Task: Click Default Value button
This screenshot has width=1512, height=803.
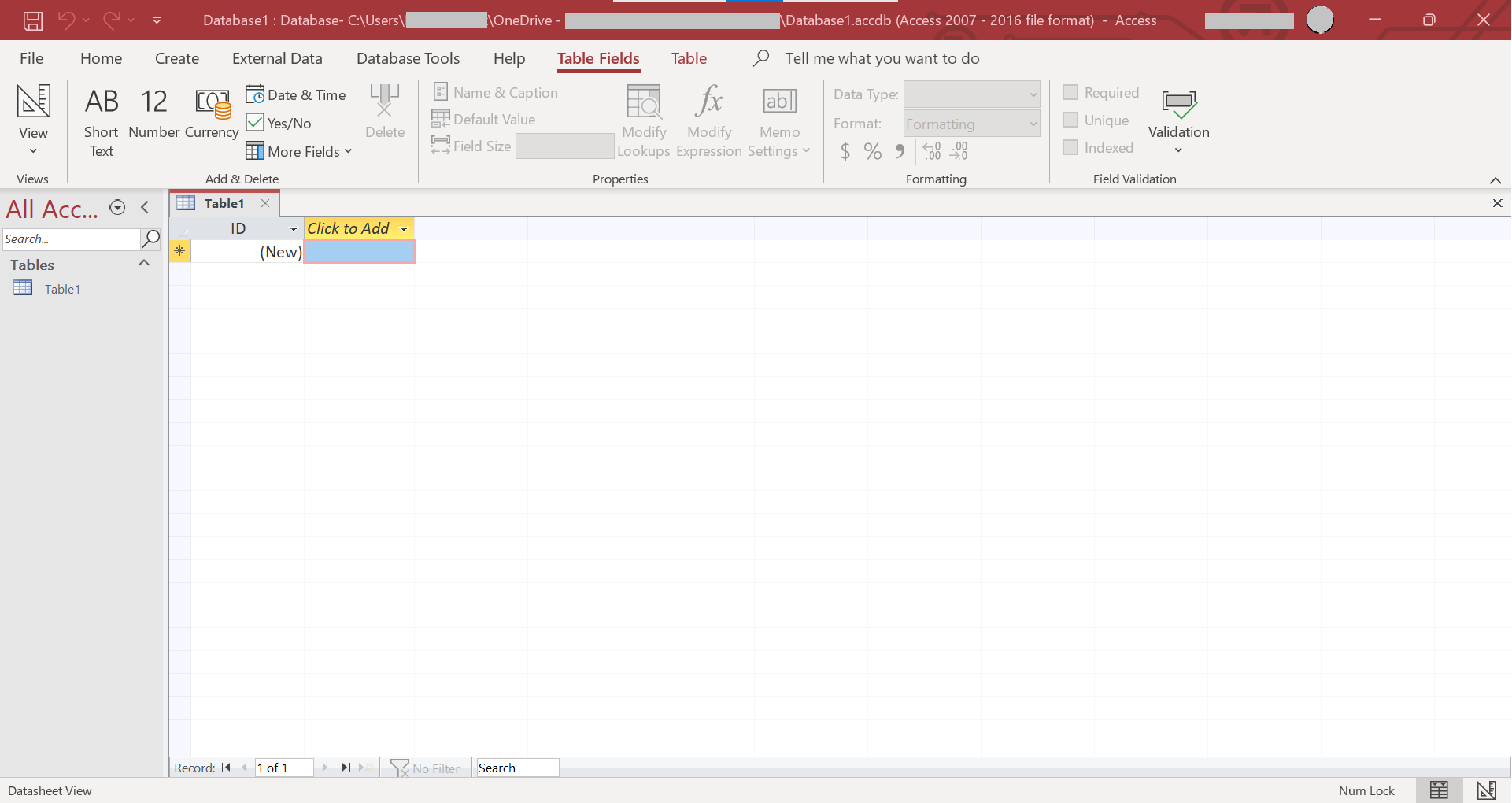Action: click(483, 119)
